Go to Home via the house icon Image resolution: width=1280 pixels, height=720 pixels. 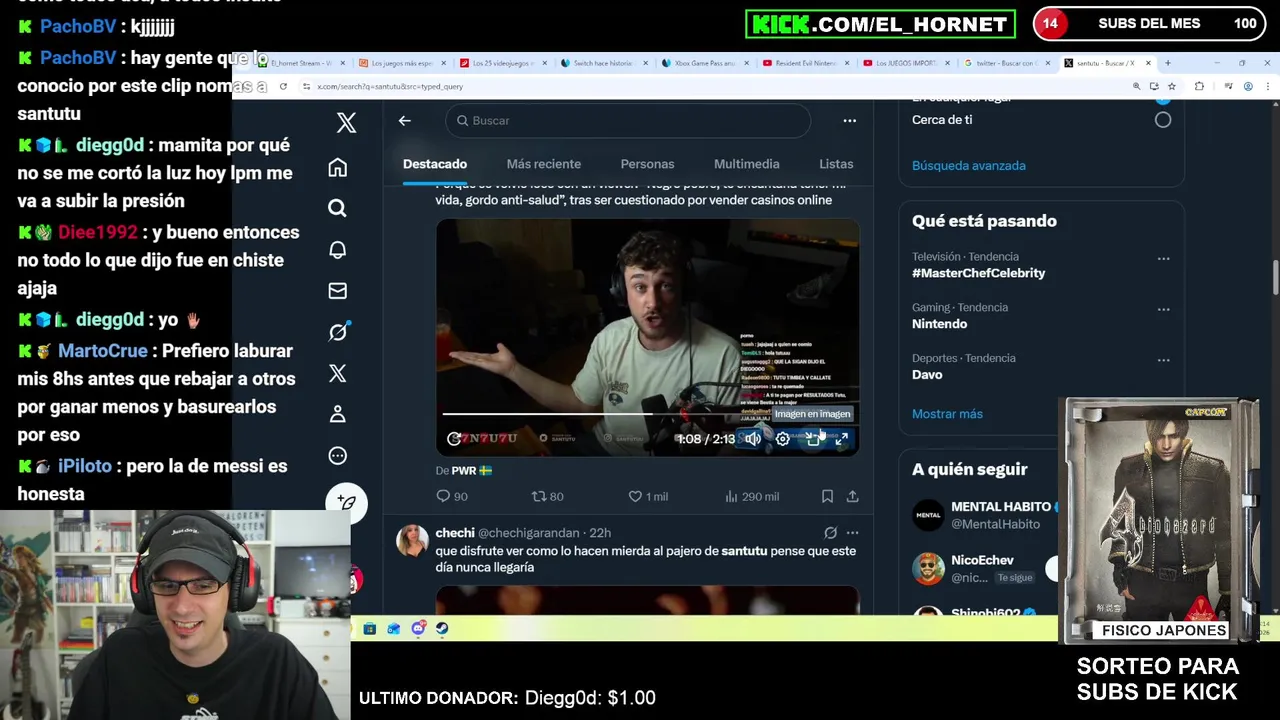point(338,167)
